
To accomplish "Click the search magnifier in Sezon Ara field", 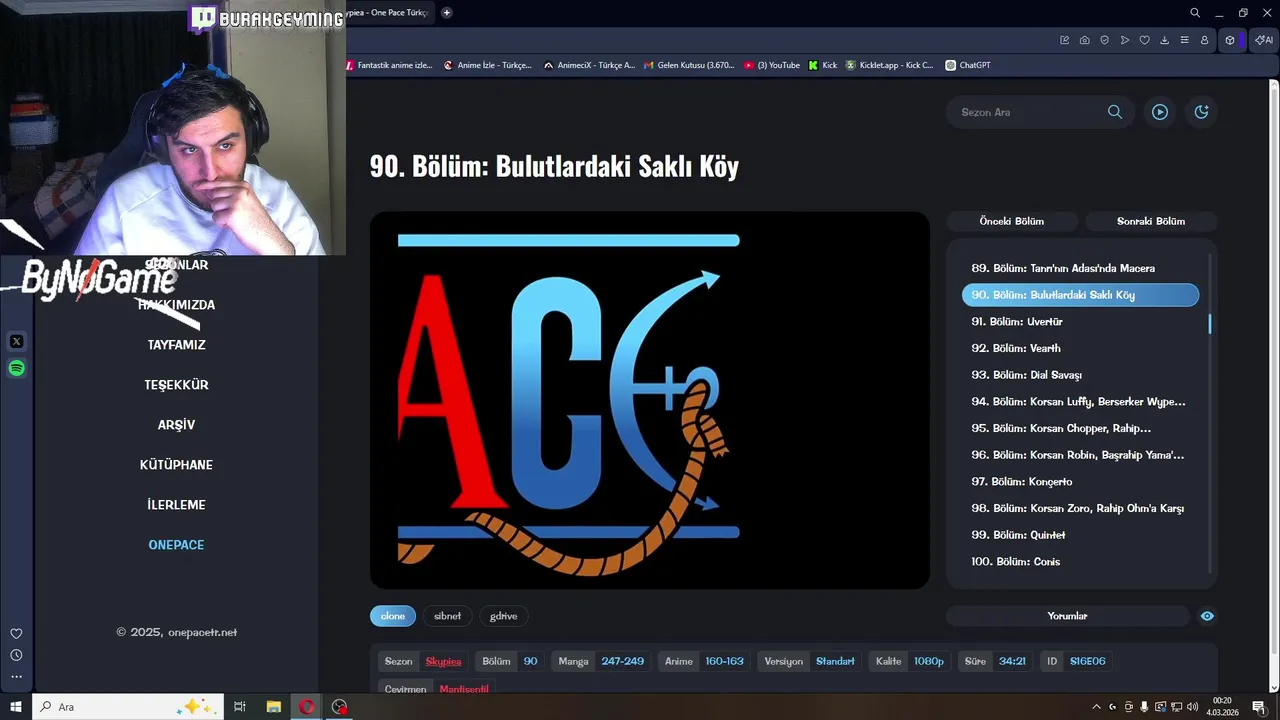I will (x=1115, y=112).
